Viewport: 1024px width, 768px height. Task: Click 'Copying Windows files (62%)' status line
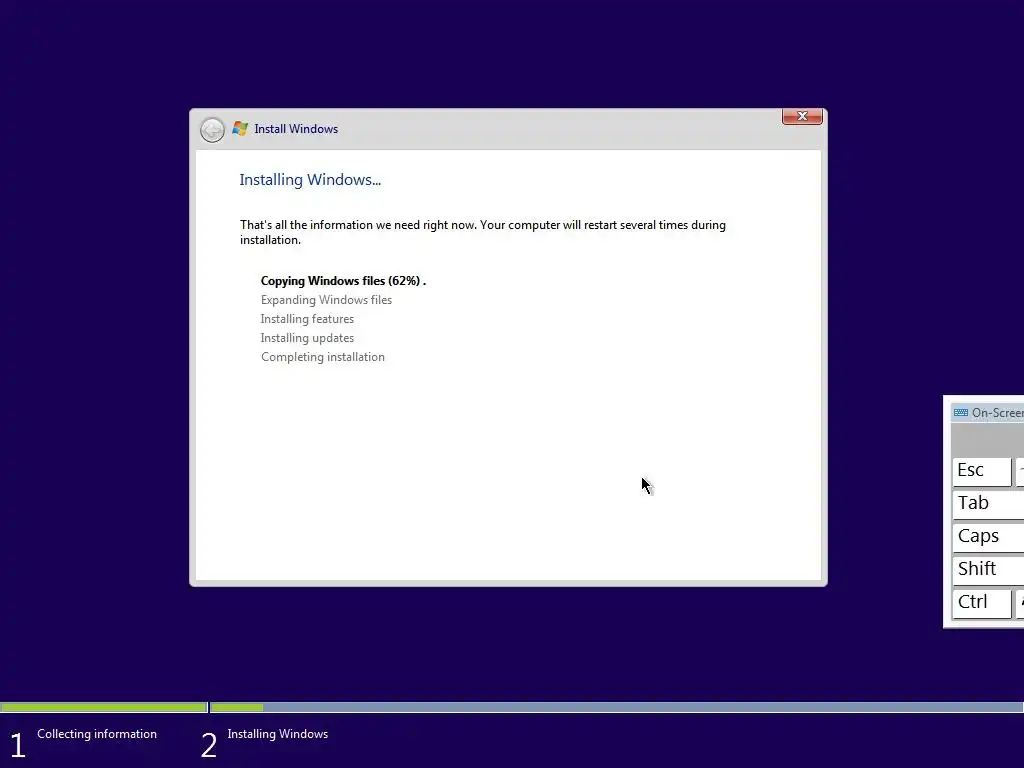pyautogui.click(x=343, y=281)
